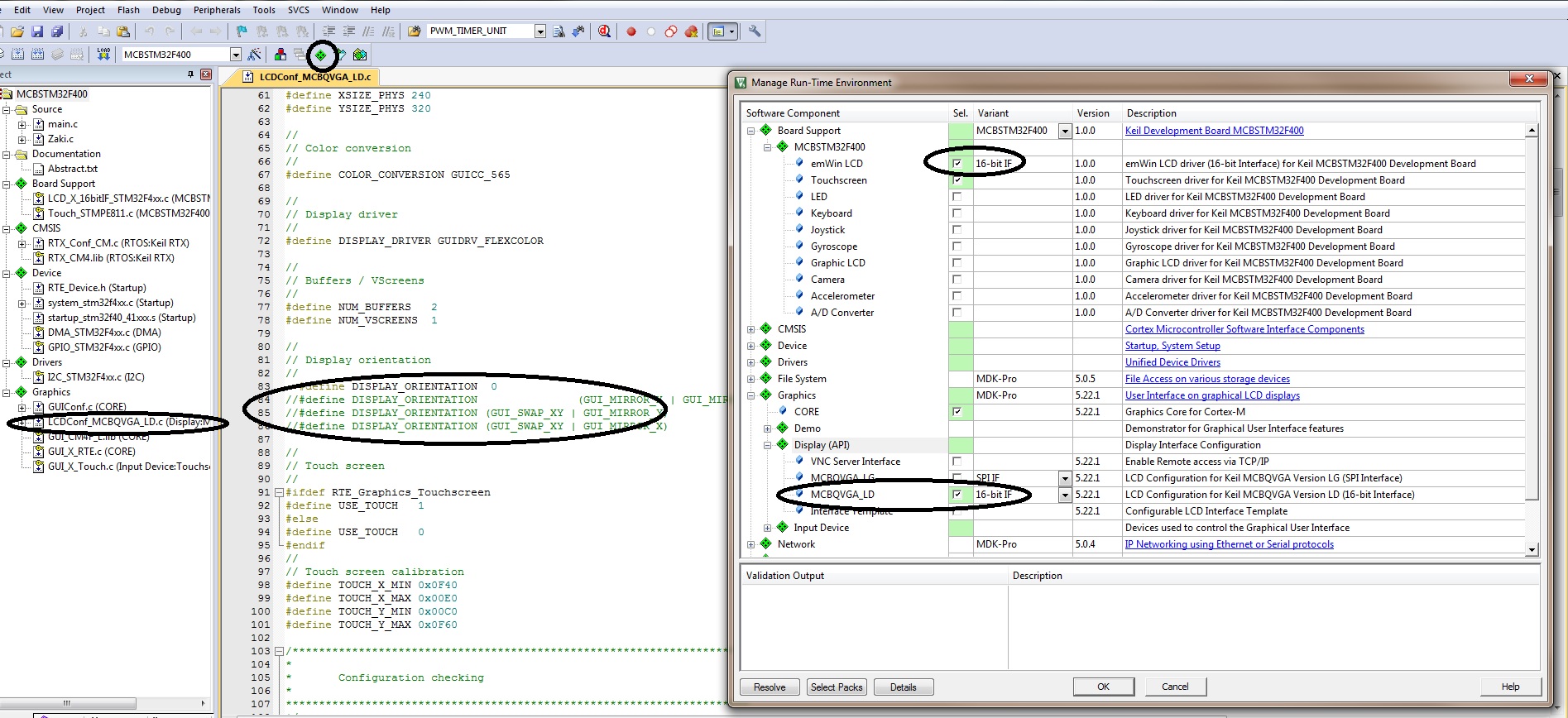Enable the Gyroscope driver checkbox
Viewport: 1568px width, 718px height.
pos(957,247)
